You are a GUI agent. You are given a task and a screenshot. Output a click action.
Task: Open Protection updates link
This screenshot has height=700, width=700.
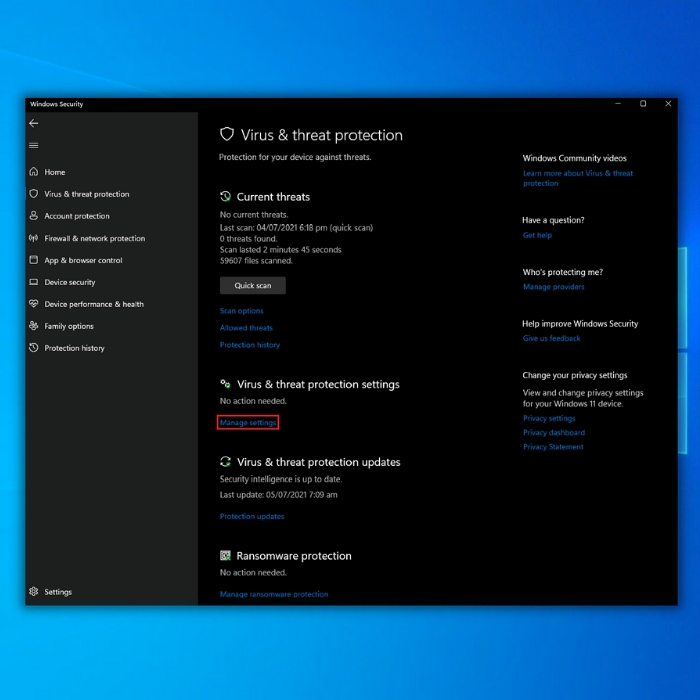coord(252,516)
